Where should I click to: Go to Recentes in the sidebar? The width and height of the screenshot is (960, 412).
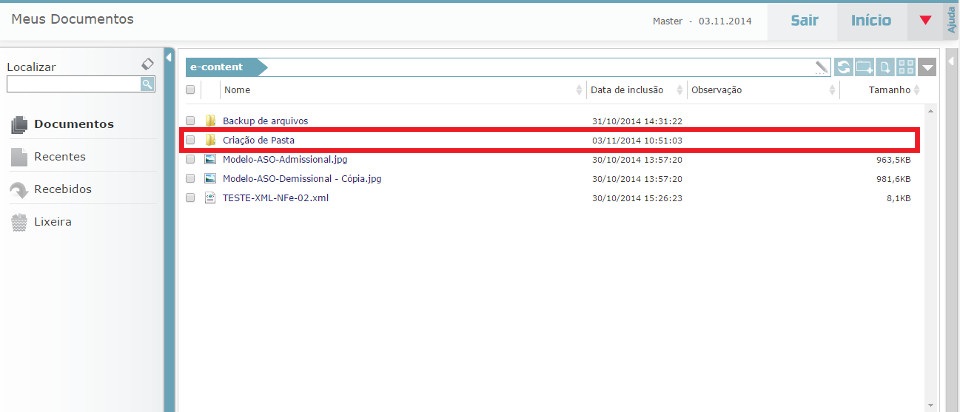59,157
